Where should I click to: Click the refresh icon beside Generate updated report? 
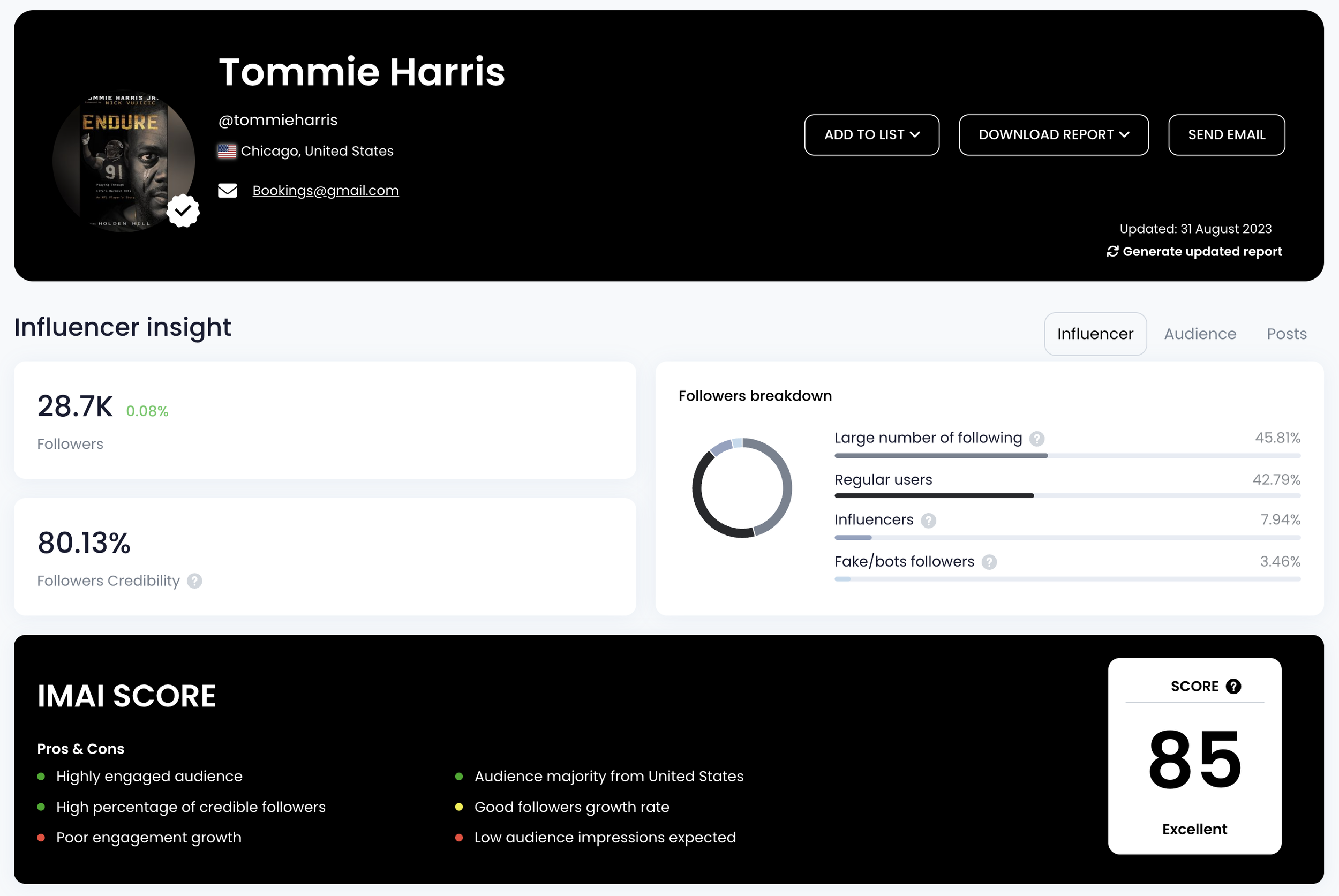[x=1112, y=251]
